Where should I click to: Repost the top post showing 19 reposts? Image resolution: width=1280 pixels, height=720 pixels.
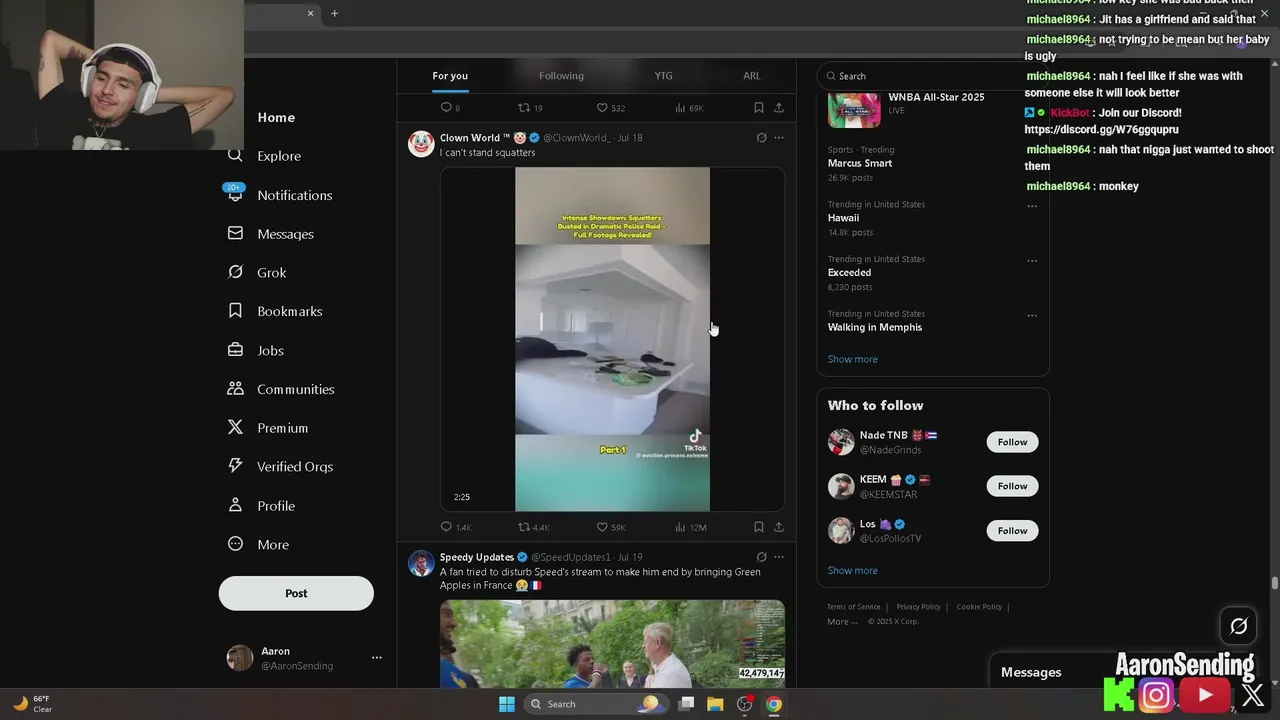[524, 108]
